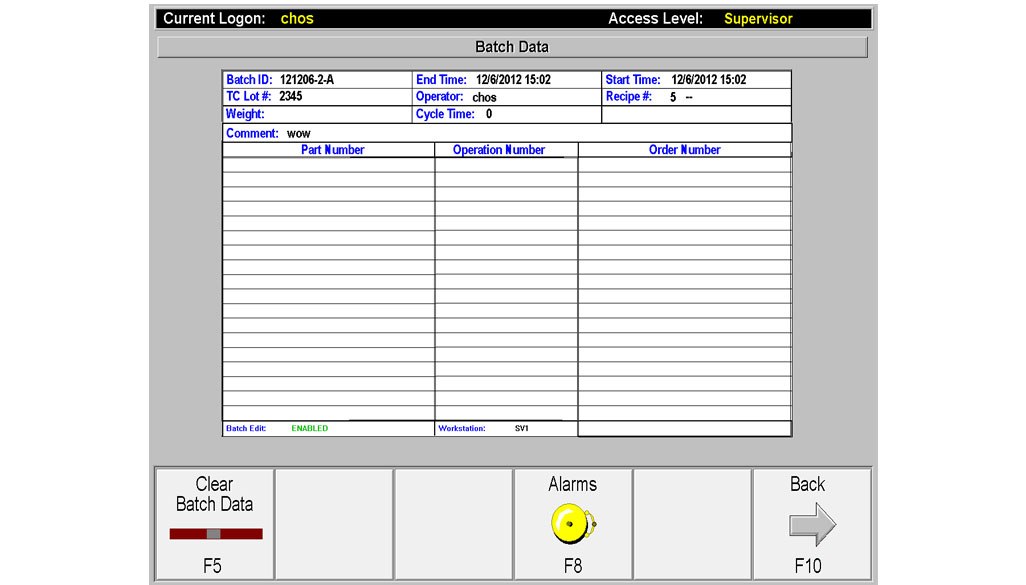
Task: Click the End Time value
Action: pyautogui.click(x=513, y=80)
